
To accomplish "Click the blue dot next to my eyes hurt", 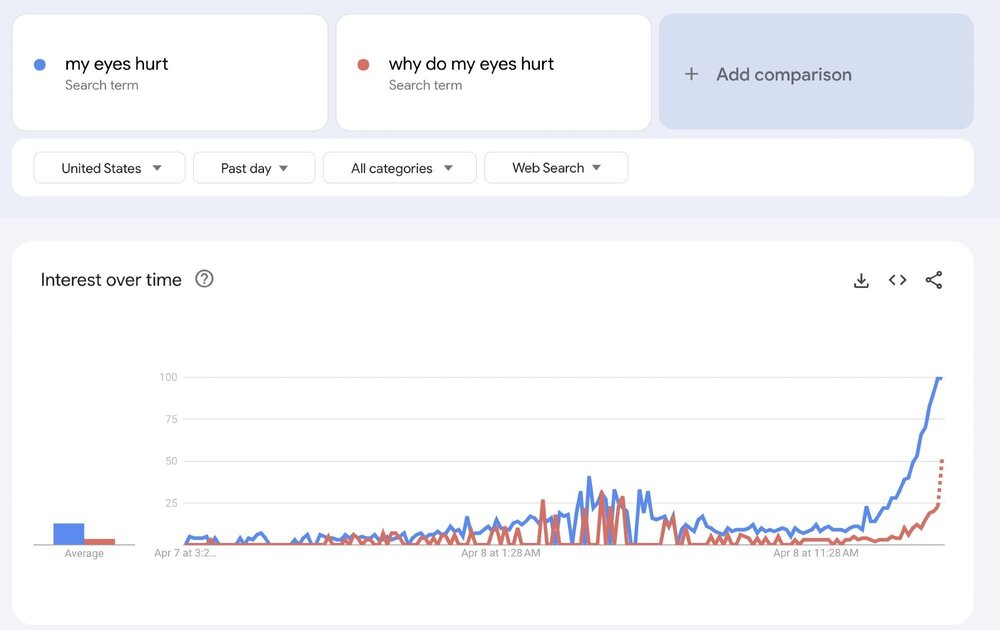I will tap(40, 64).
